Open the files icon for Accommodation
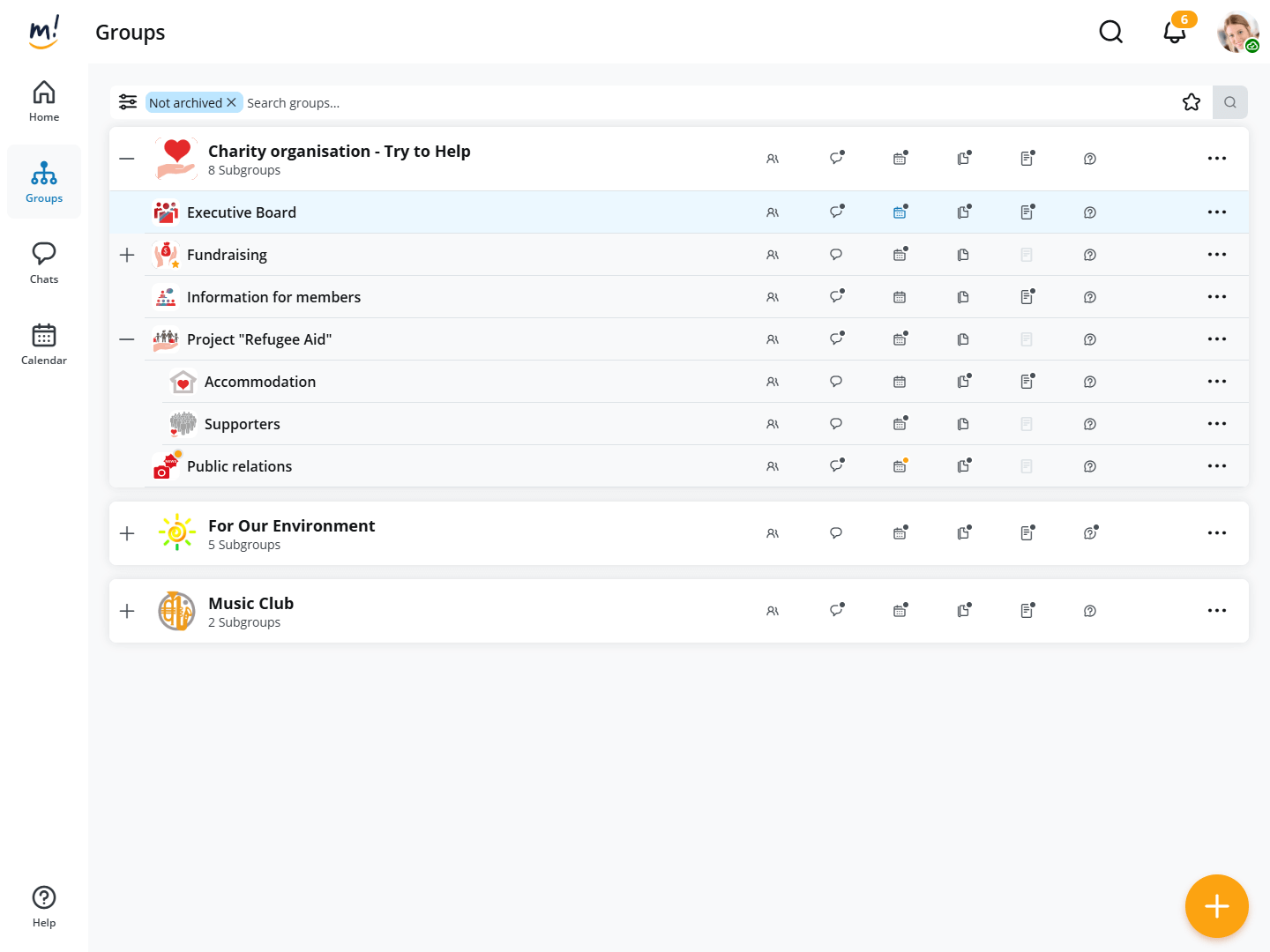Screen dimensions: 1270x952 (963, 382)
